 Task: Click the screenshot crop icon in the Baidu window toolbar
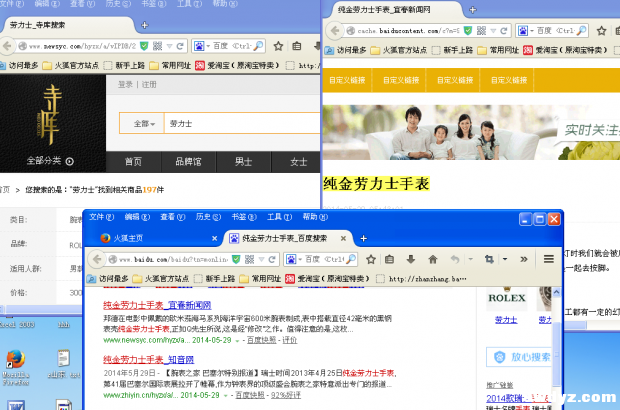tap(489, 259)
